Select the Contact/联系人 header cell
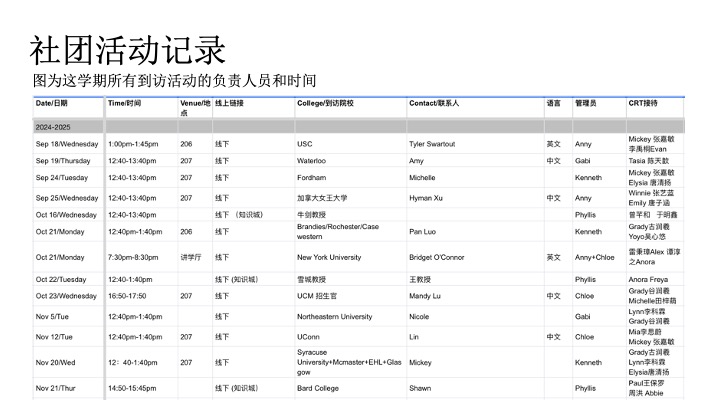This screenshot has width=720, height=405. (x=434, y=103)
